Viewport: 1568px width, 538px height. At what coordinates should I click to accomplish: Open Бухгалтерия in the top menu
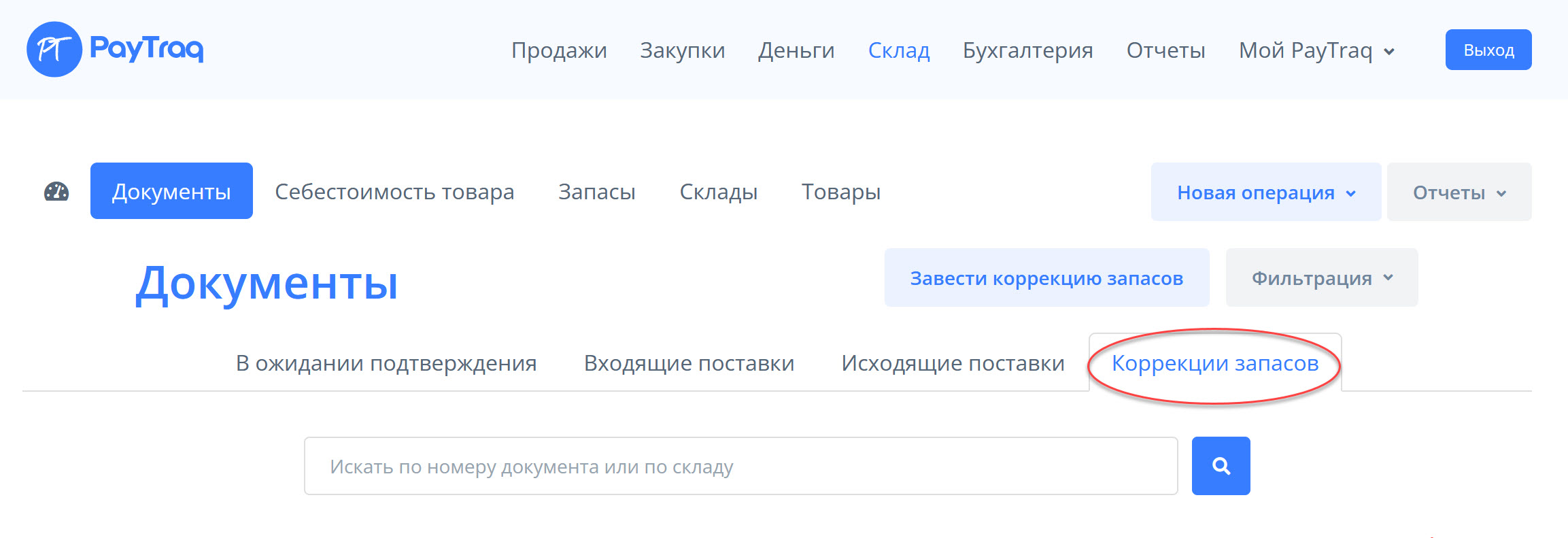coord(1027,50)
